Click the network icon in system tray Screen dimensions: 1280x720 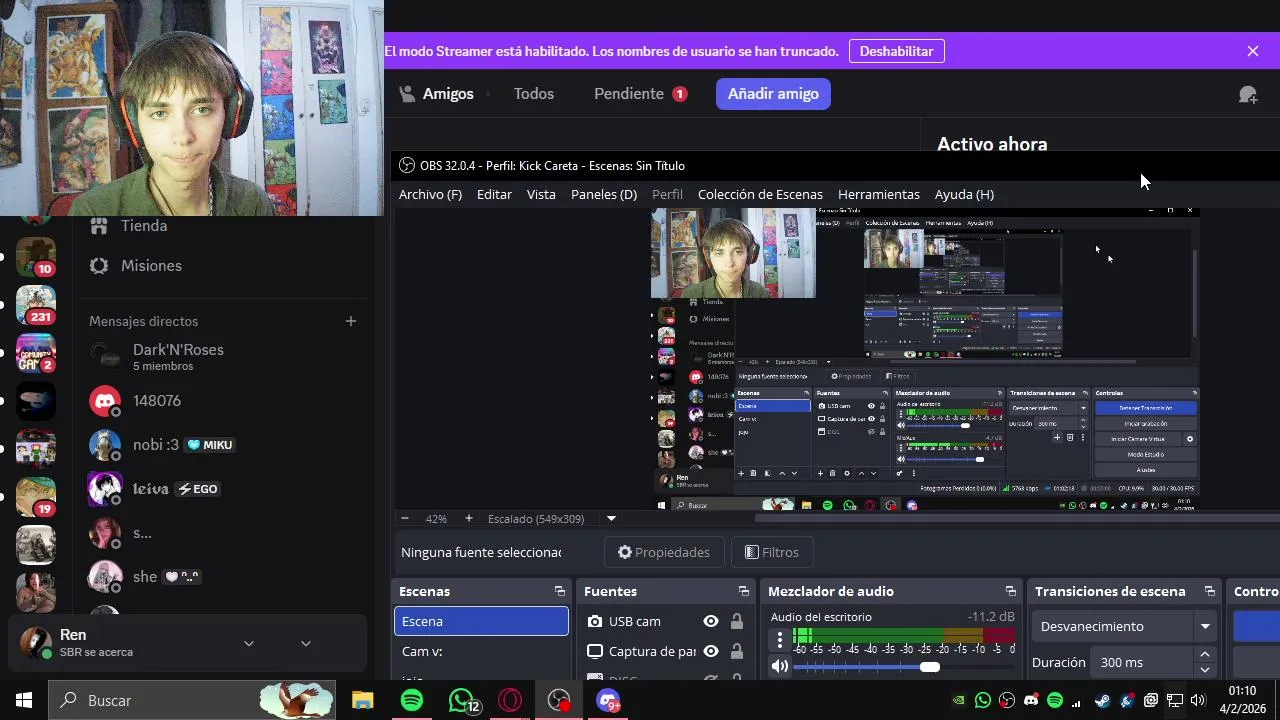pyautogui.click(x=1175, y=701)
